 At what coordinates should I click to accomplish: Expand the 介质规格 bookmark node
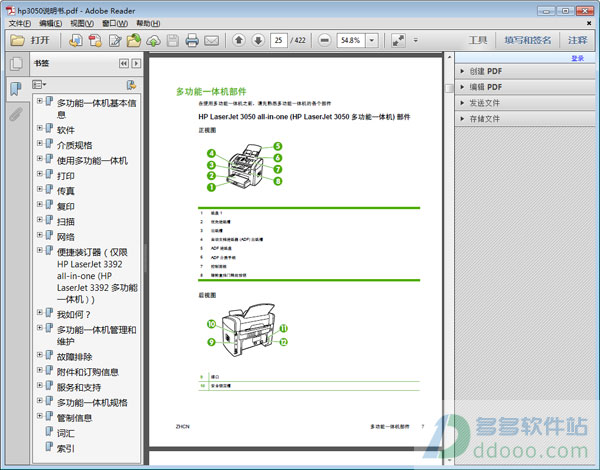coord(39,143)
